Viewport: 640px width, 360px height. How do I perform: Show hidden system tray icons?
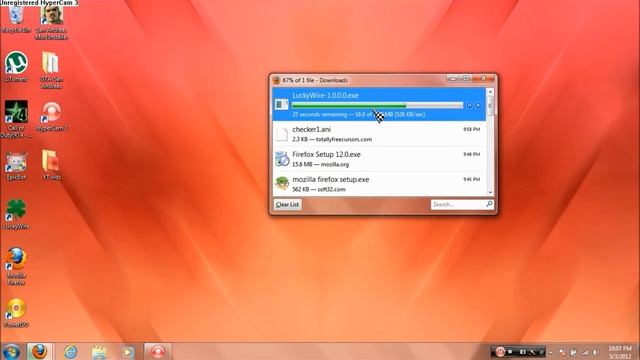[551, 352]
